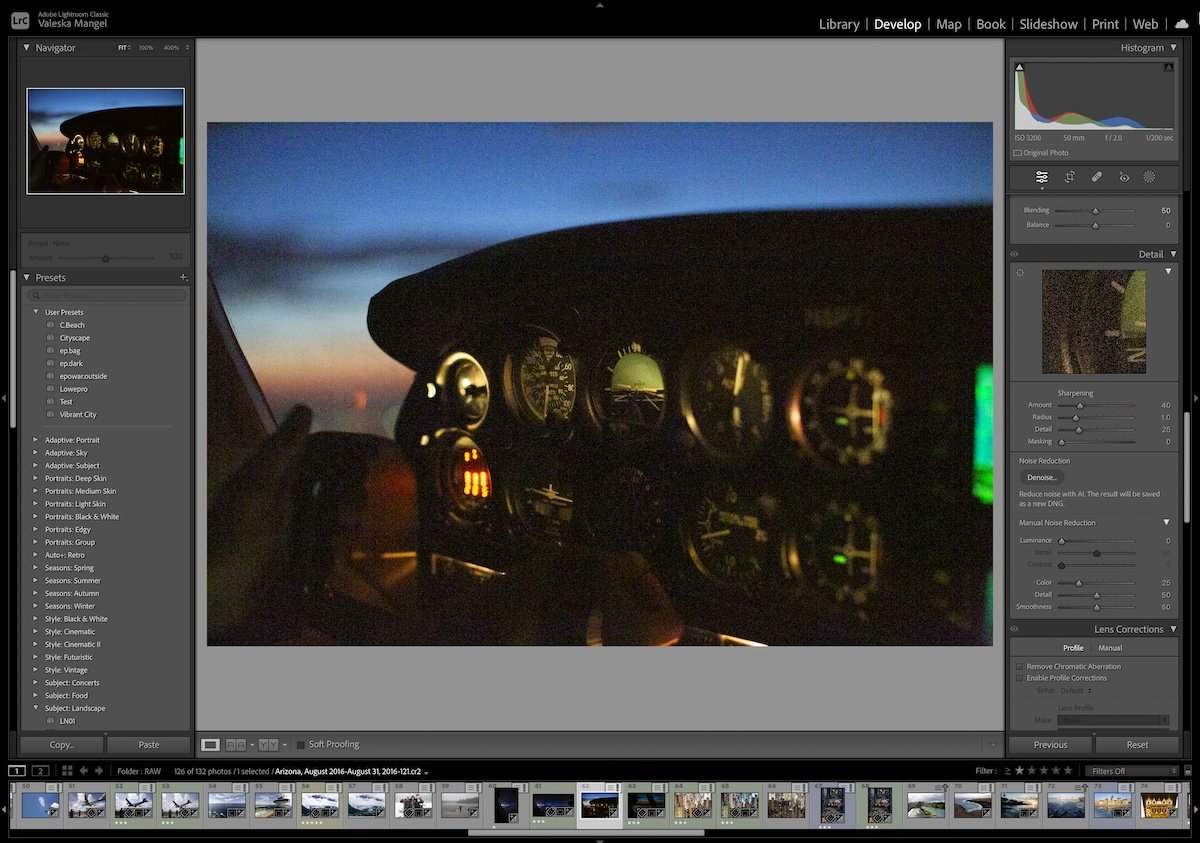
Task: Select the Crop Overlay tool
Action: coord(1069,176)
